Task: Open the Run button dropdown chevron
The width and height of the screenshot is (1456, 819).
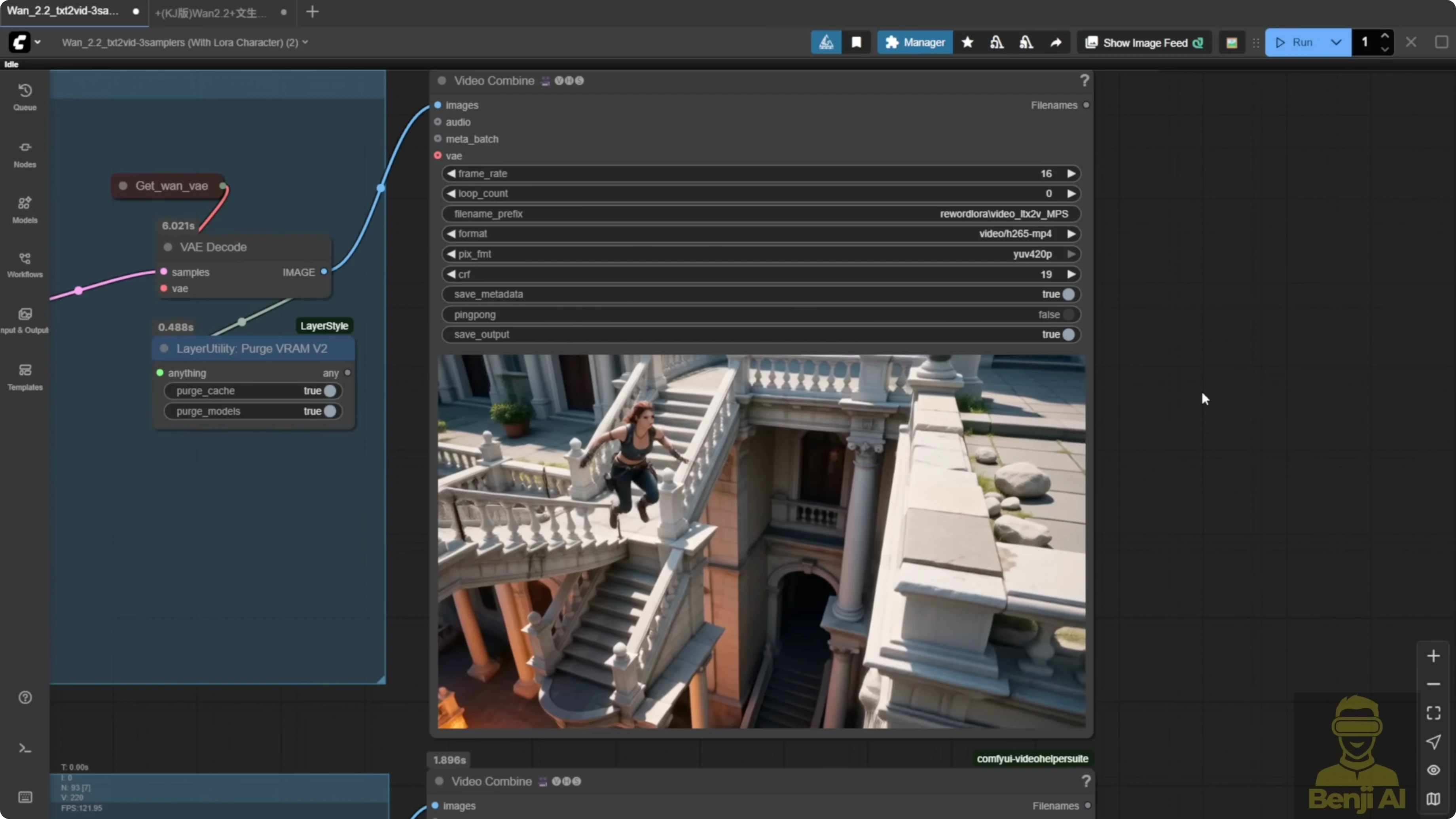Action: [1336, 42]
